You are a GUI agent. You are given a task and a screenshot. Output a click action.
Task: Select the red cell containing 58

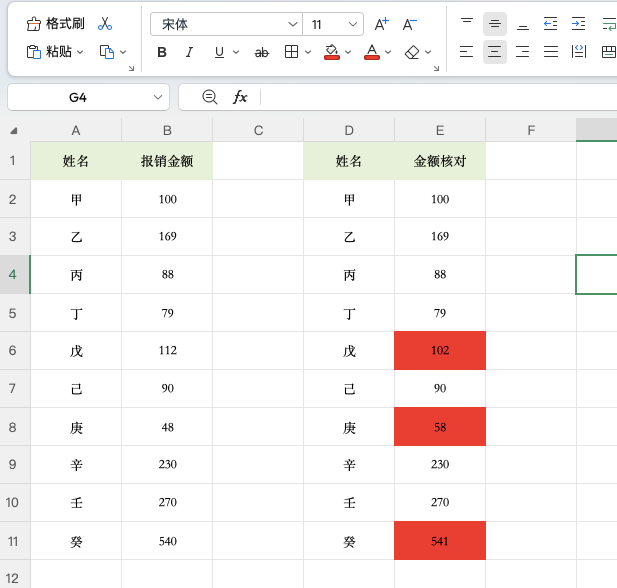click(440, 427)
